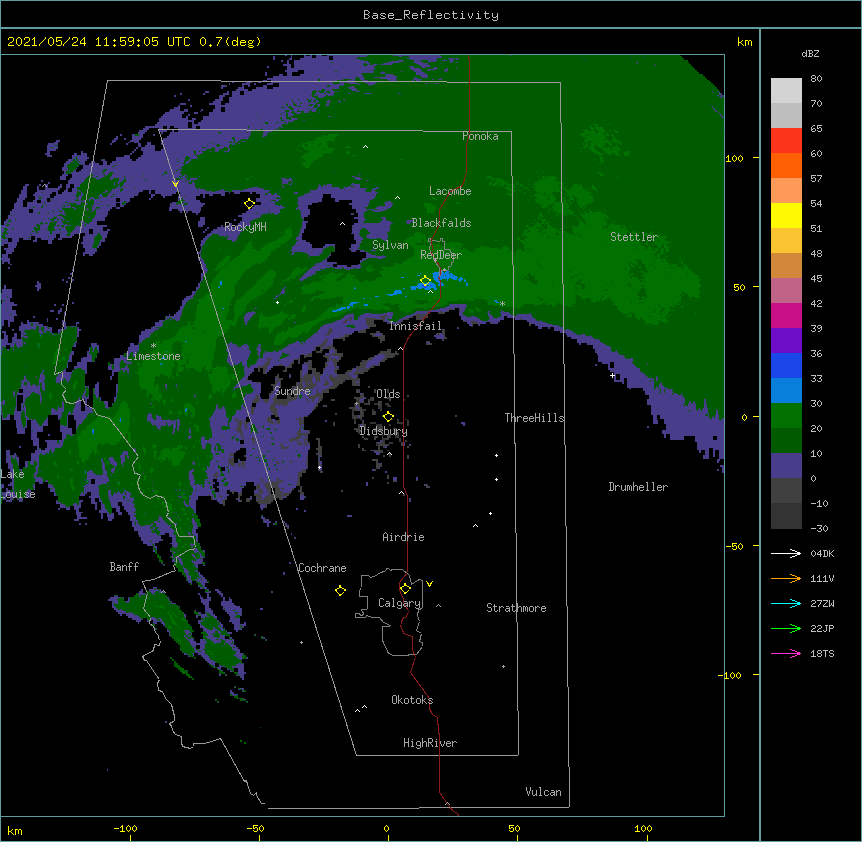The width and height of the screenshot is (862, 842).
Task: Select the 54 dBZ yellow color swatch
Action: (786, 215)
